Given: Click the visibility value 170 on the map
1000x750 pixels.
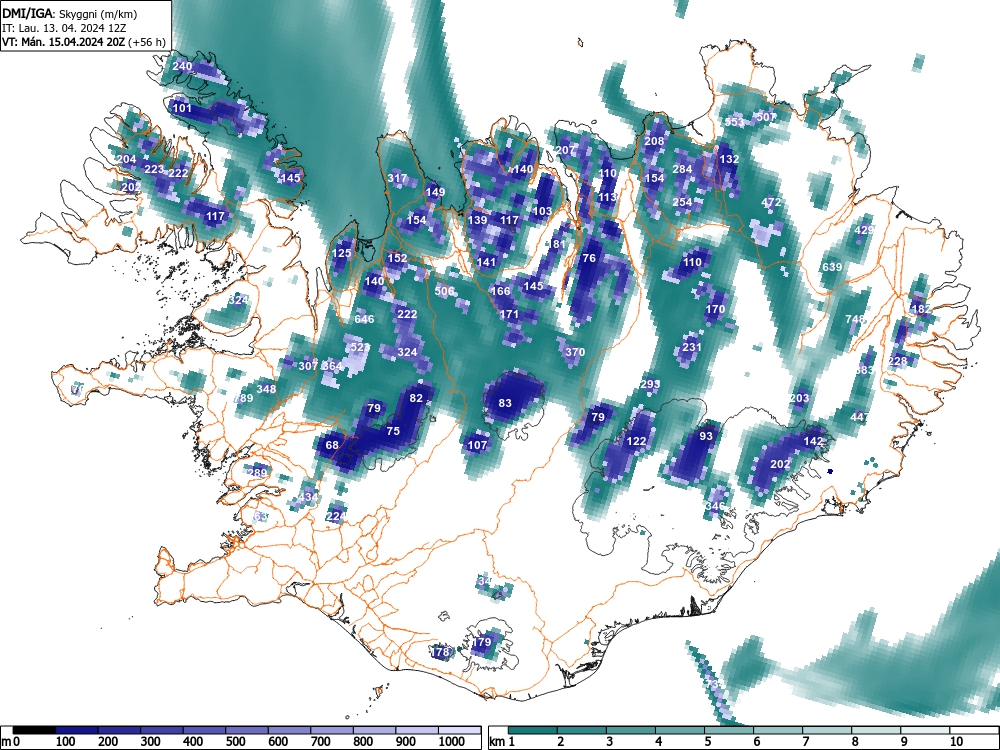Looking at the screenshot, I should click(x=716, y=309).
